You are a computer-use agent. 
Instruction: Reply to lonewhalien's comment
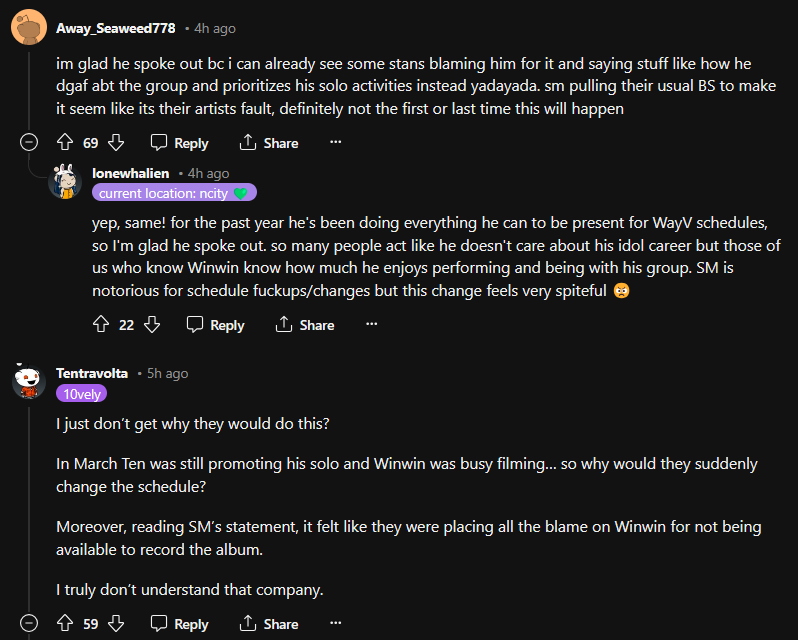click(215, 324)
